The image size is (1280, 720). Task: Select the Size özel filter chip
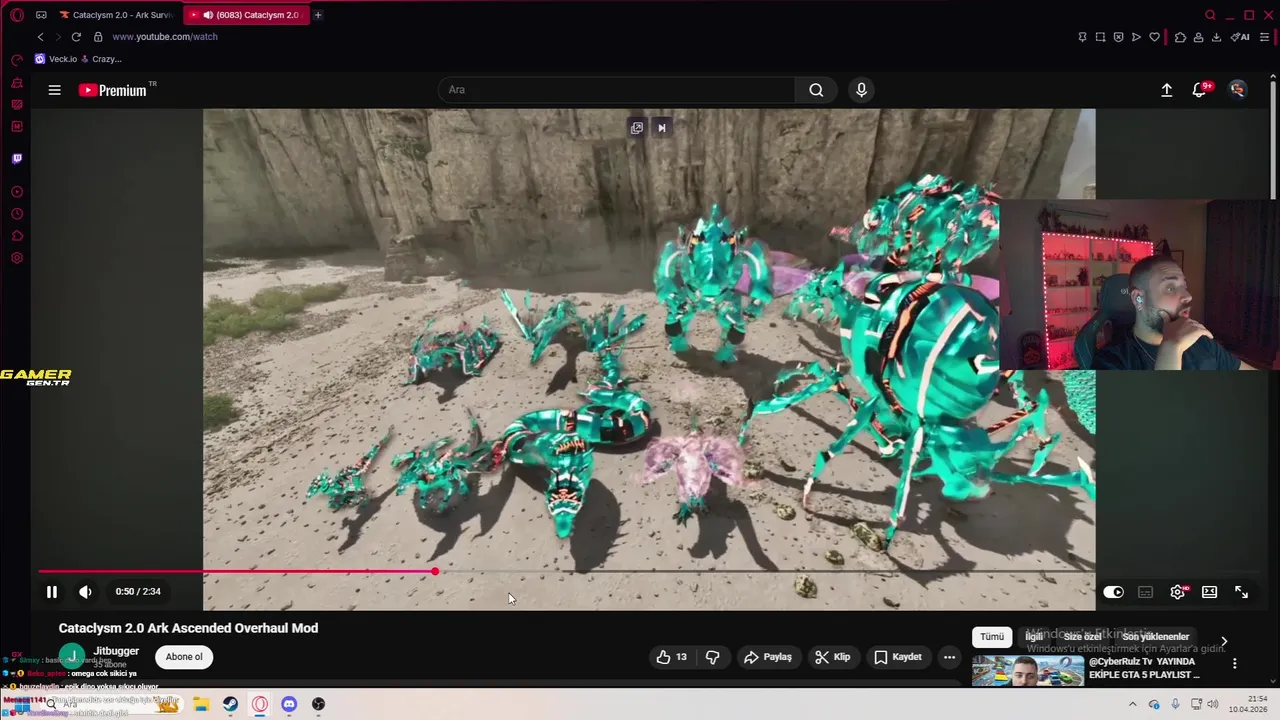click(1082, 637)
